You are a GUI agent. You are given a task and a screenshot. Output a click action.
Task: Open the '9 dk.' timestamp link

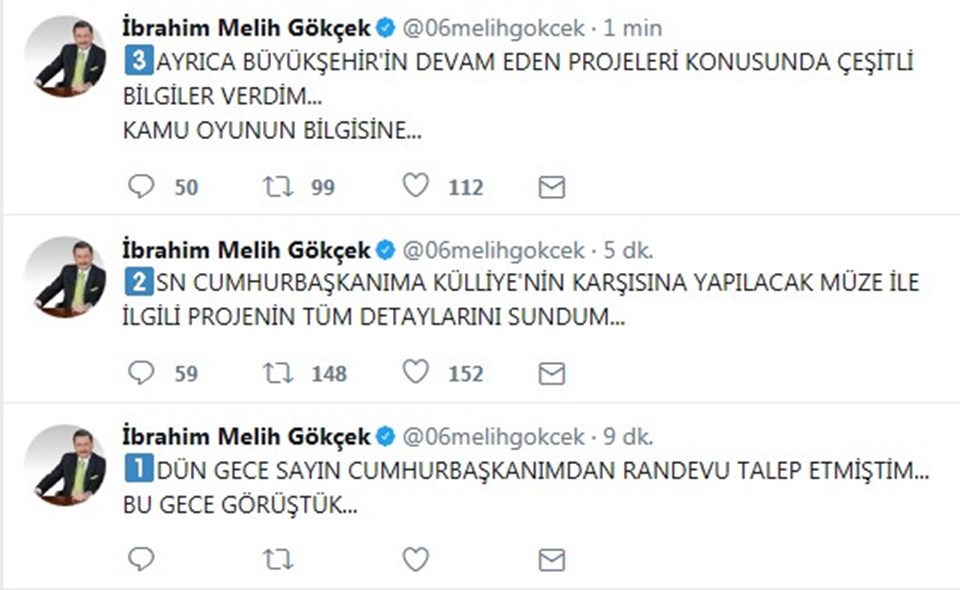[629, 436]
